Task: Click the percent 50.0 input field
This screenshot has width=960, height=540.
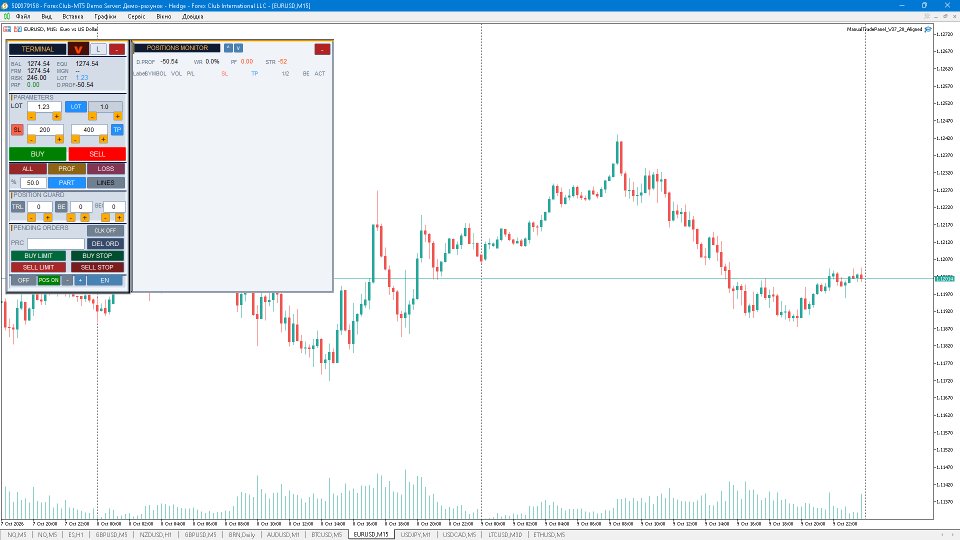Action: coord(33,182)
